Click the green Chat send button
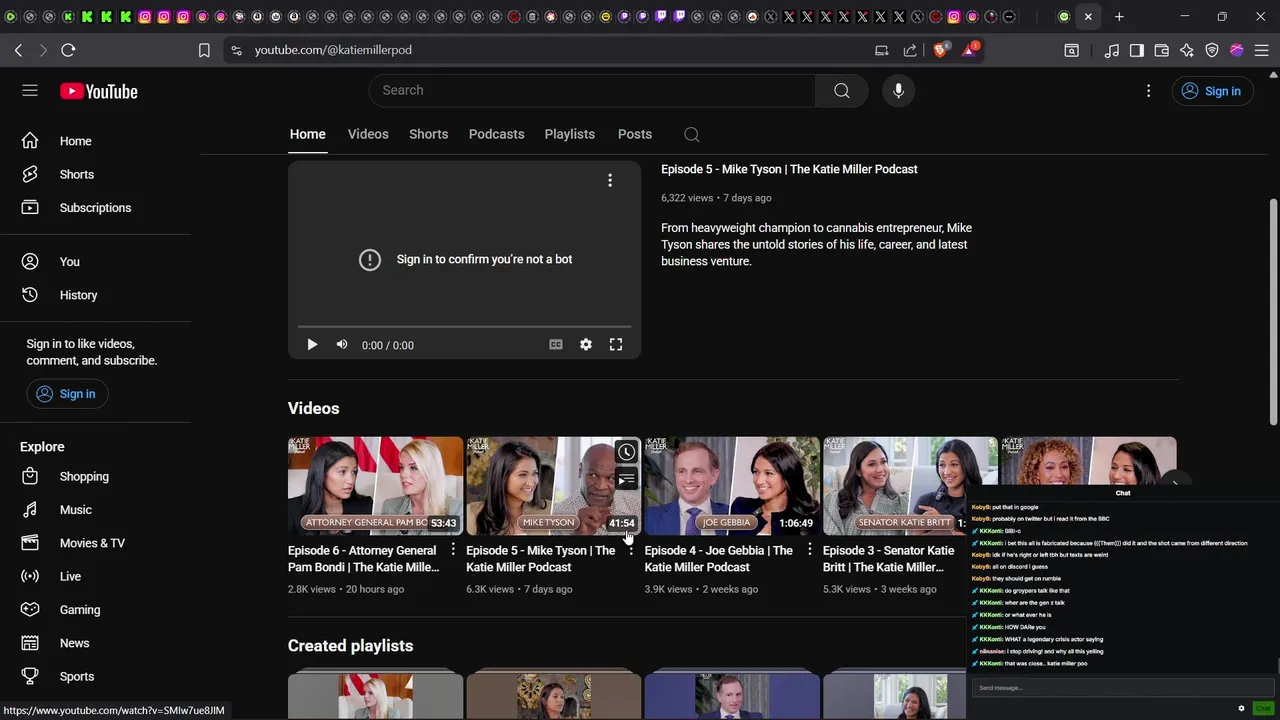This screenshot has width=1280, height=720. 1263,708
